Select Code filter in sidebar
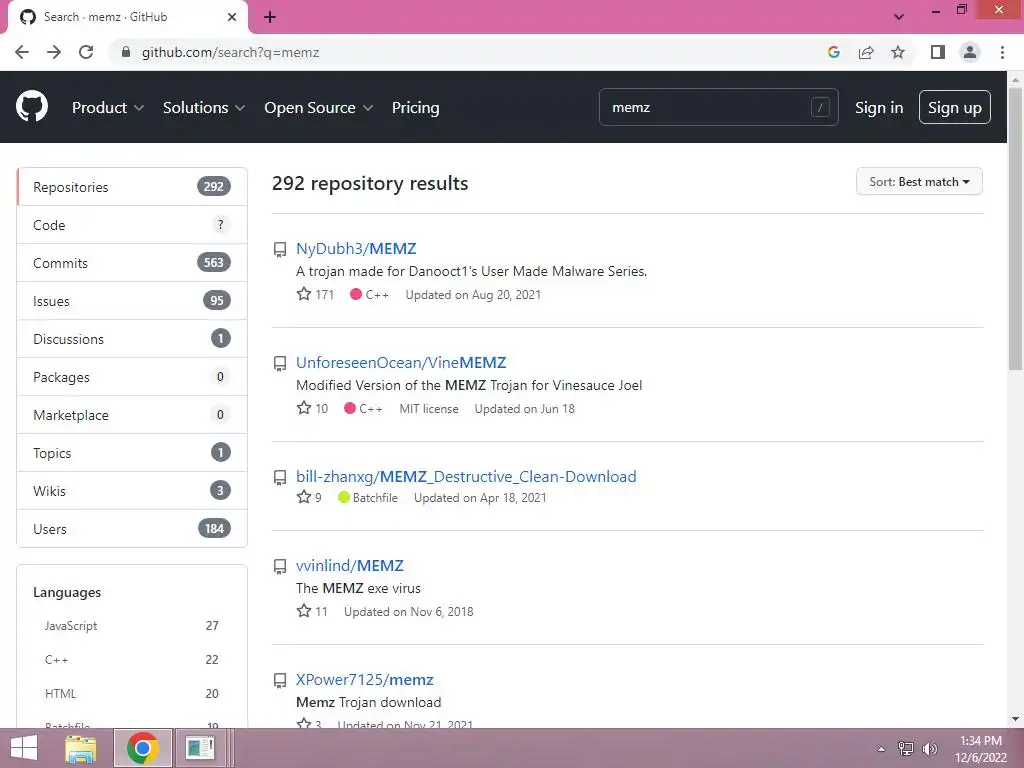This screenshot has width=1024, height=768. coord(132,225)
